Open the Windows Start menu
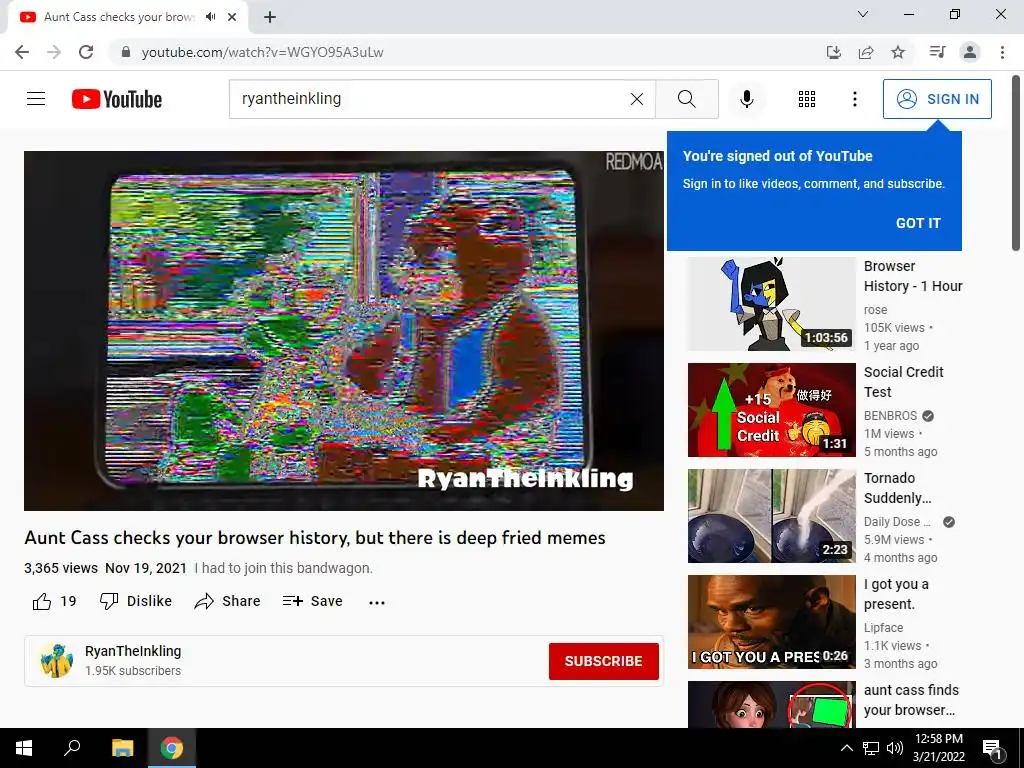 [24, 748]
